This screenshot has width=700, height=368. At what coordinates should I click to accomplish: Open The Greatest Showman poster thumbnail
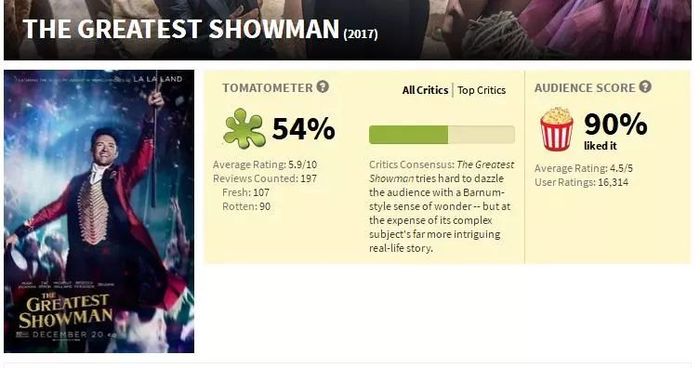99,211
